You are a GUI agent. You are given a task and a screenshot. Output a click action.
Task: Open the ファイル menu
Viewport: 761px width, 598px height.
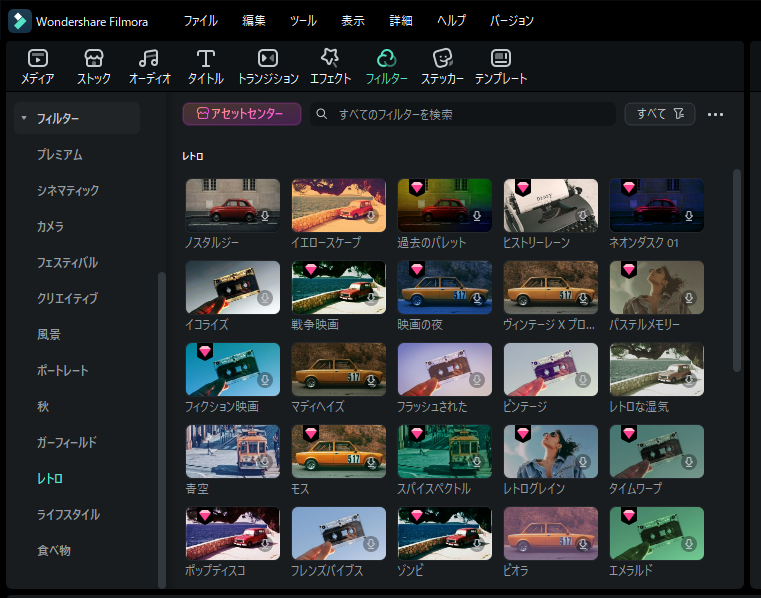tap(200, 21)
